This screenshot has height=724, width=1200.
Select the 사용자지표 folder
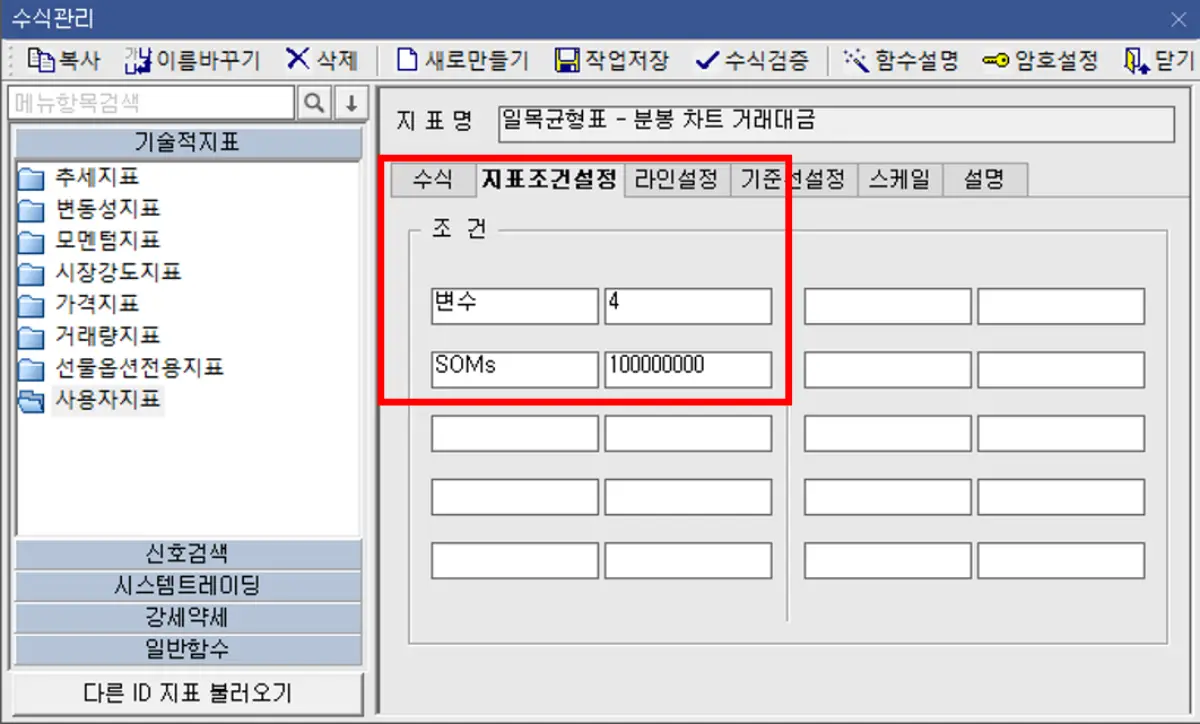coord(107,398)
